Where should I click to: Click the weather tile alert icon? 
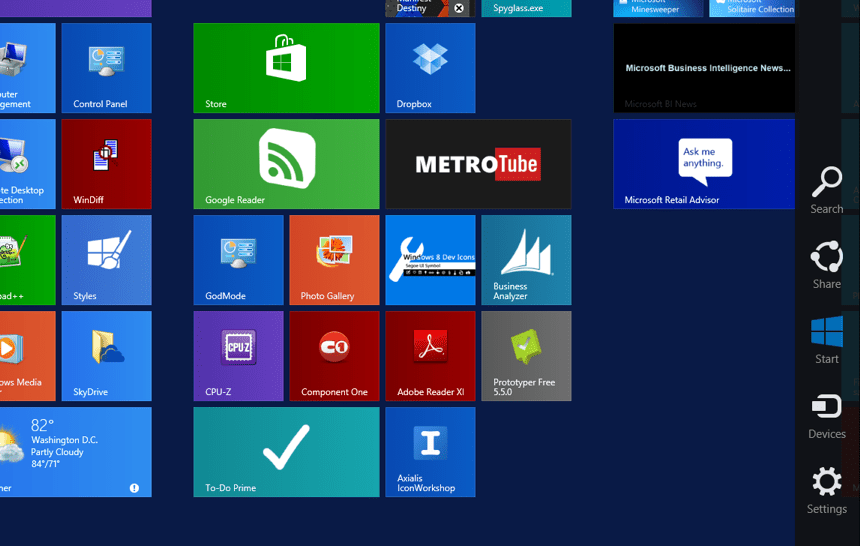134,488
